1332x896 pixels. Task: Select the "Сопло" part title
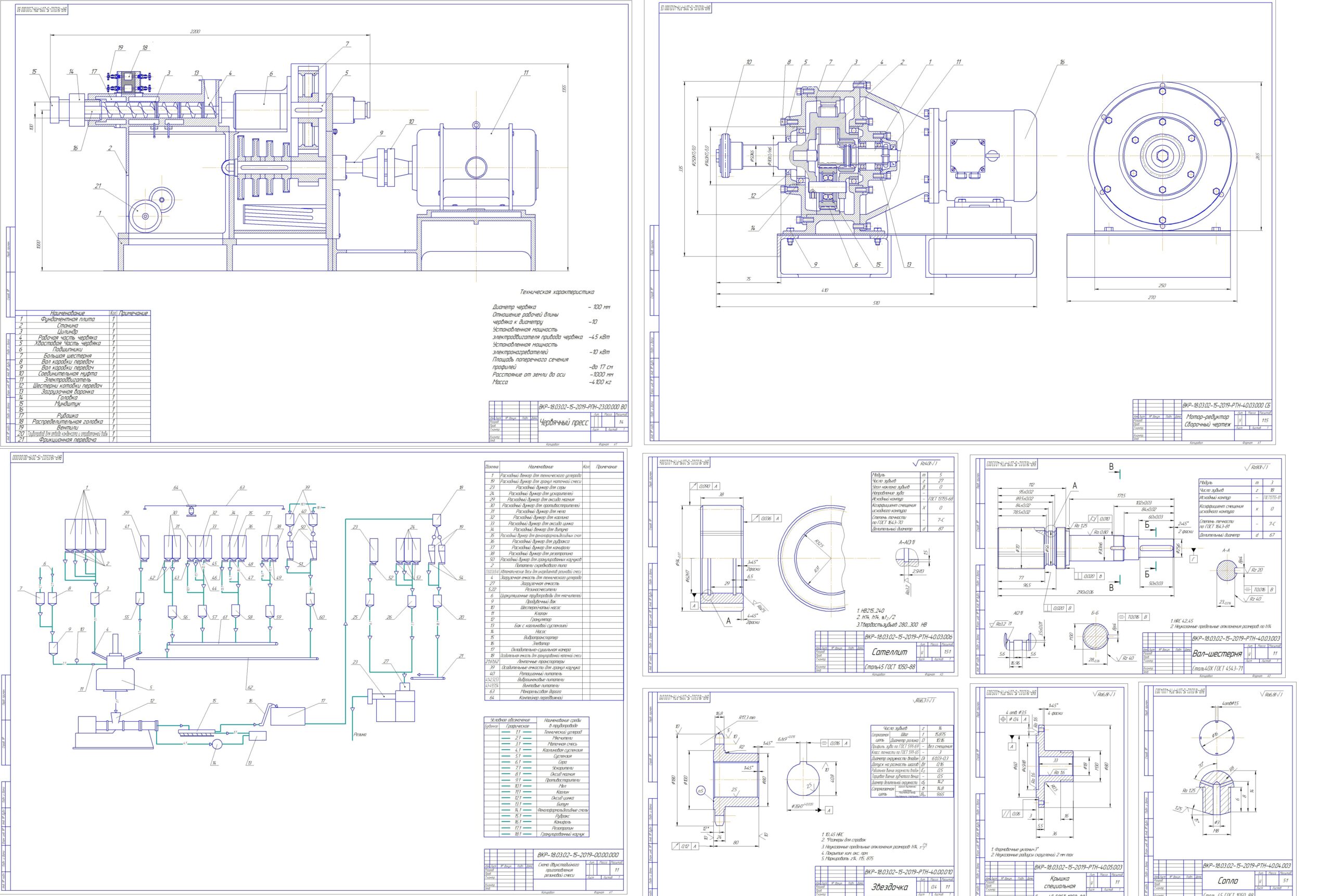(1227, 880)
